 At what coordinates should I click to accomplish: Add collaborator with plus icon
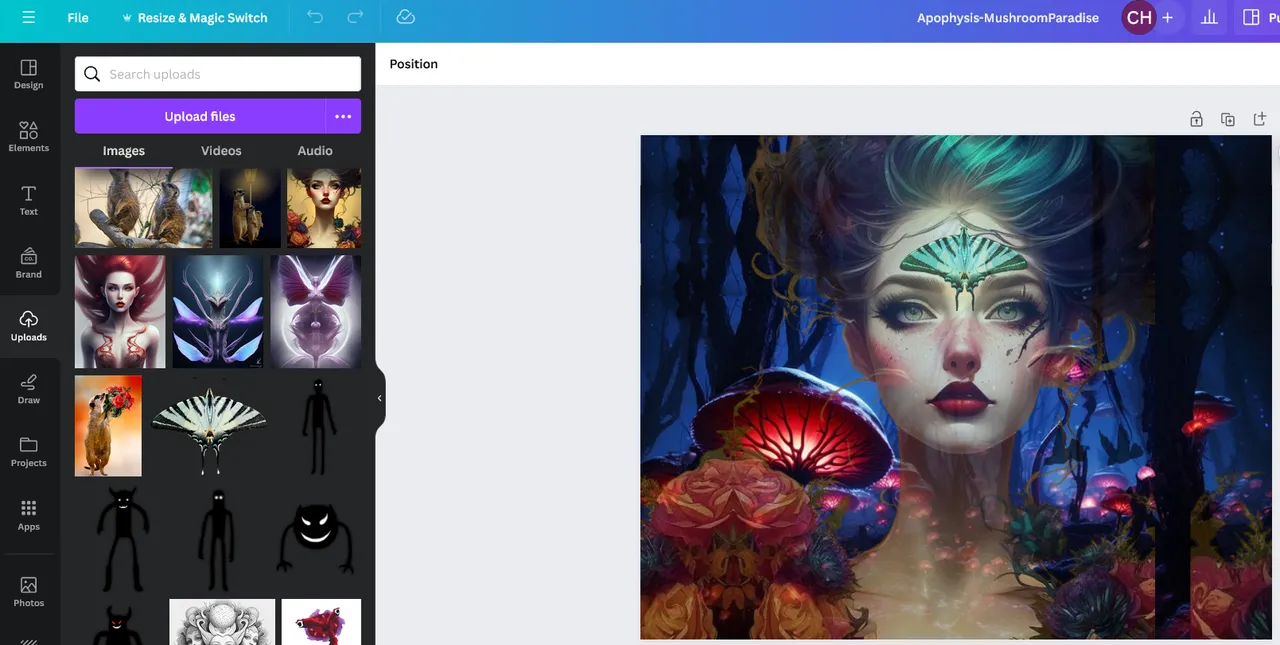tap(1167, 18)
